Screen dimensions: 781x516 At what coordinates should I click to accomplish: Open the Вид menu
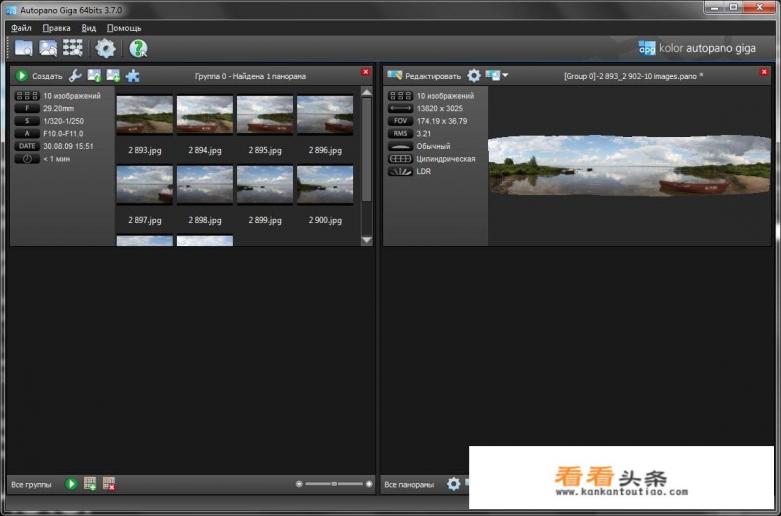coord(89,28)
